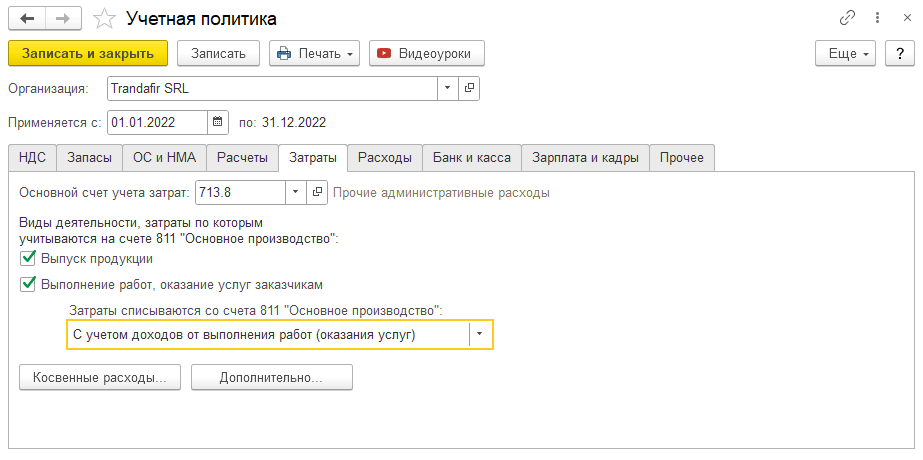Viewport: 923px width, 460px height.
Task: Open account 713.8 details icon
Action: click(317, 192)
